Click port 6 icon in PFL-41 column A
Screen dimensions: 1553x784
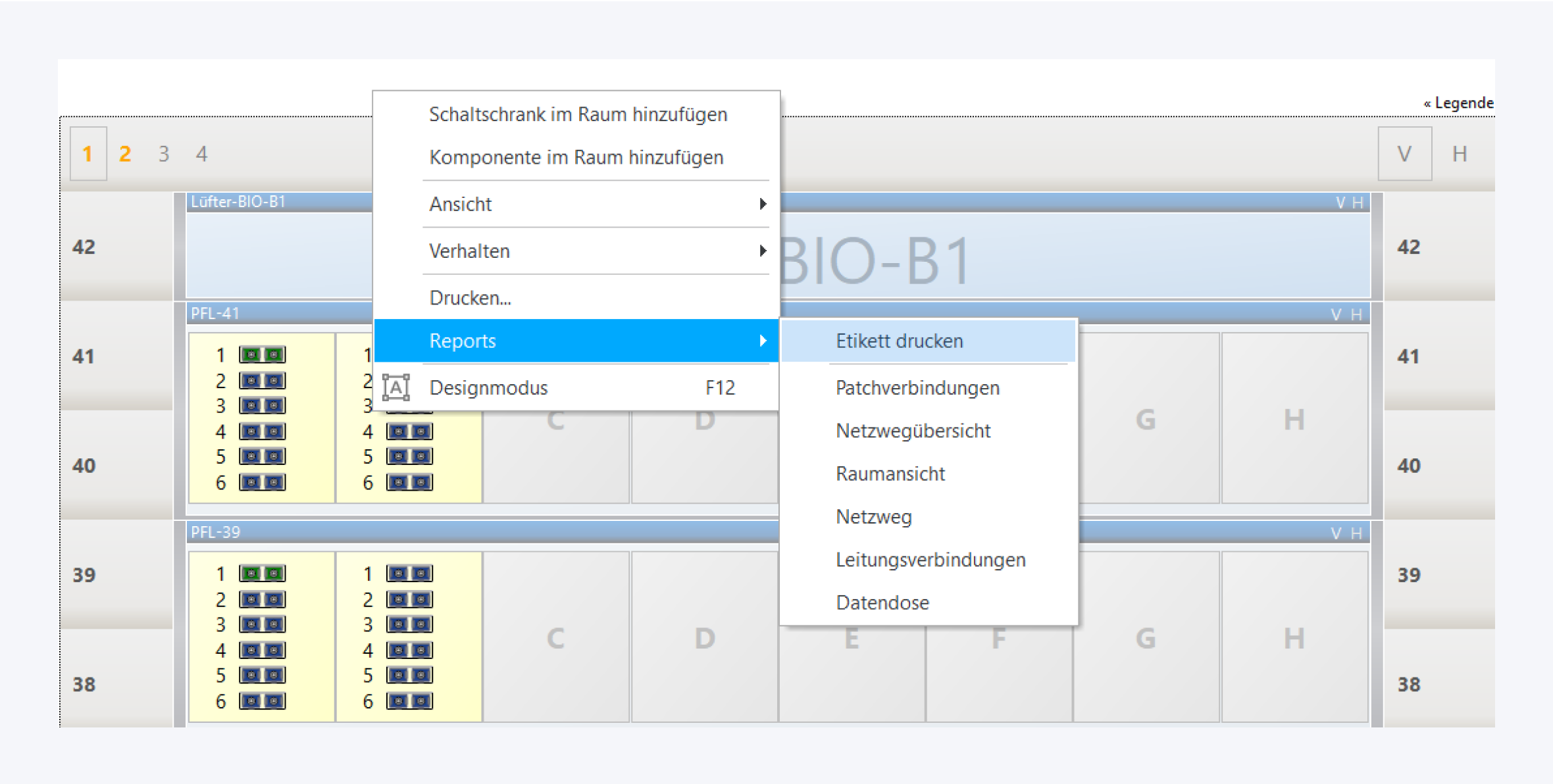[x=262, y=483]
